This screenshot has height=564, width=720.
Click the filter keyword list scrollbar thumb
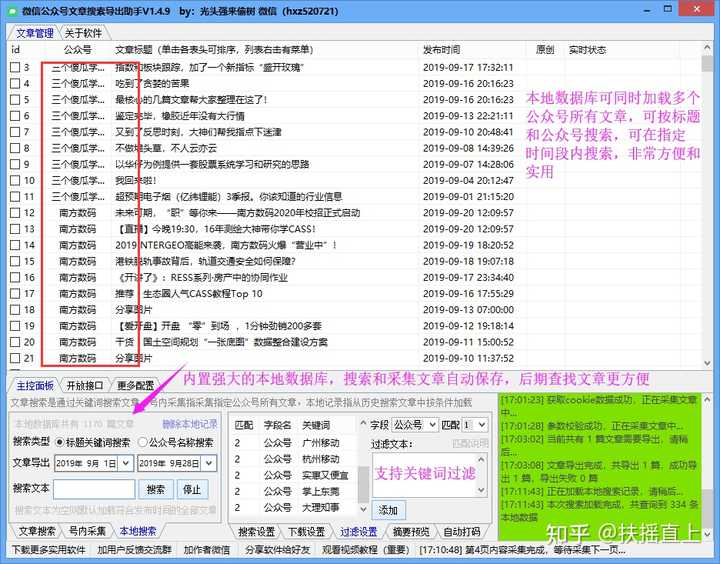[x=363, y=483]
